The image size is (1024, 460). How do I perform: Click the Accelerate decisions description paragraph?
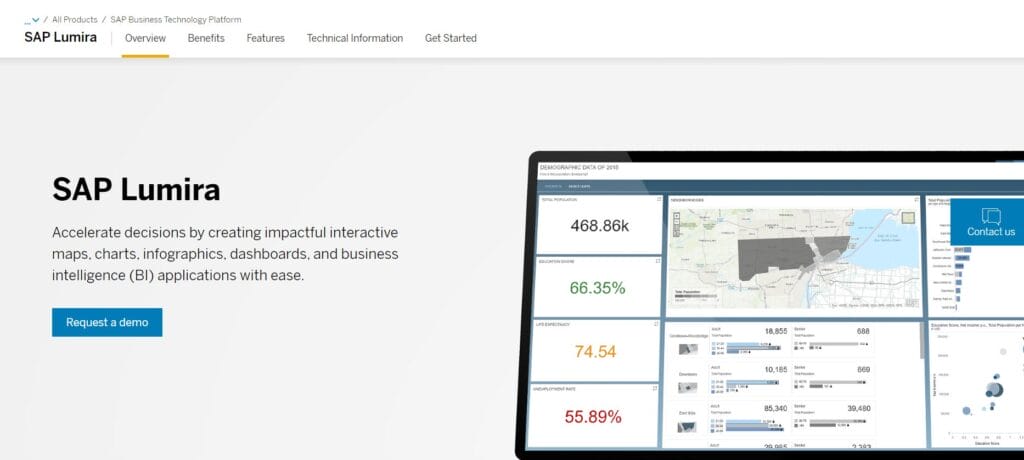[225, 254]
